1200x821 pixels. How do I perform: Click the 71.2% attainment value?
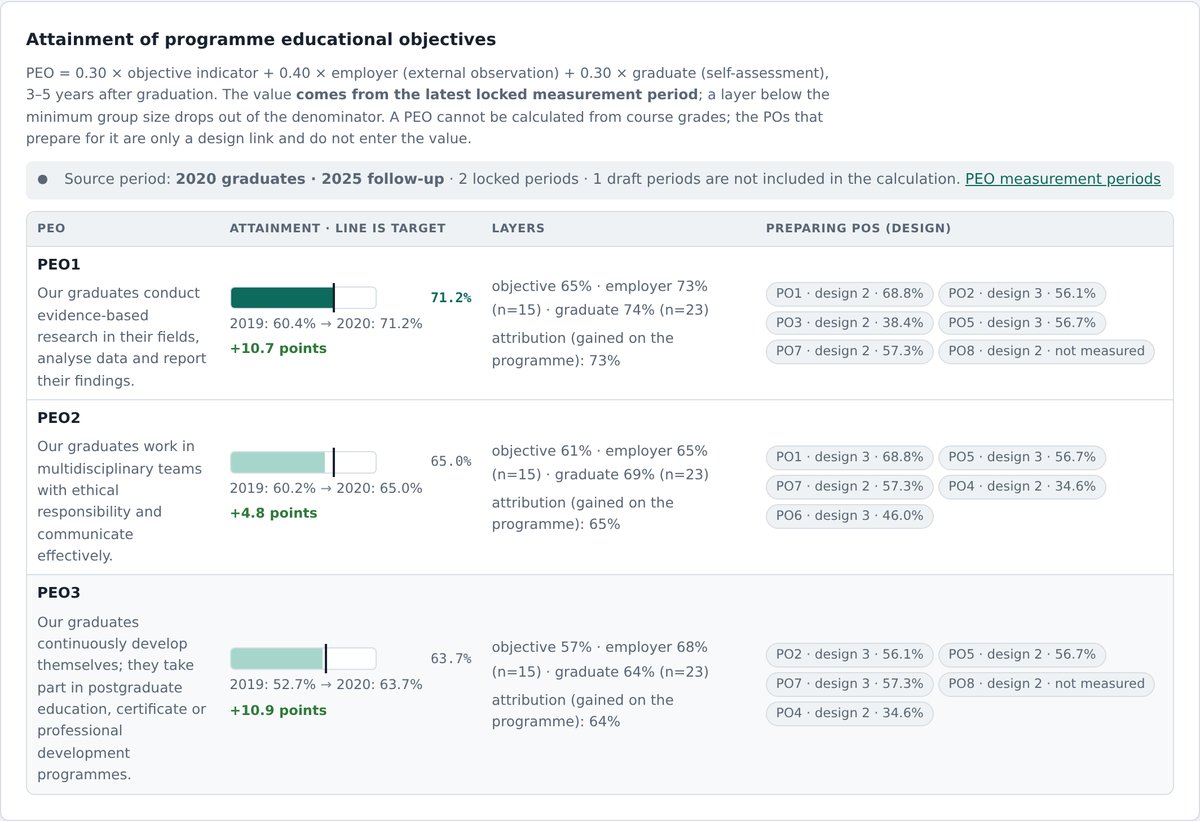pos(451,298)
